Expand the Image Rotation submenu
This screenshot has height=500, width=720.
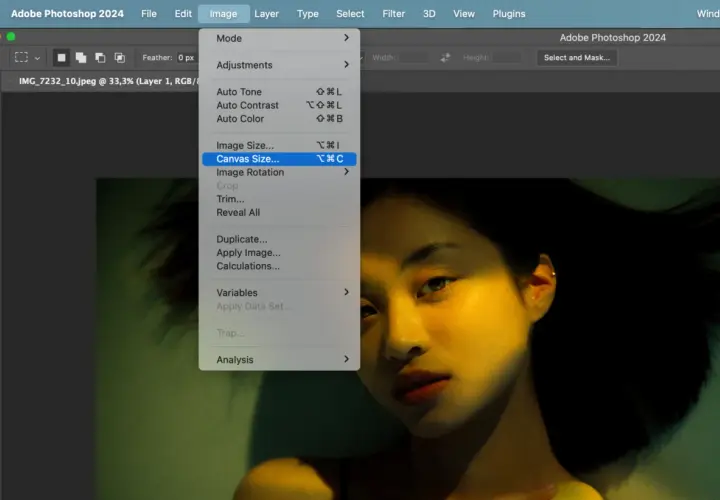point(279,172)
